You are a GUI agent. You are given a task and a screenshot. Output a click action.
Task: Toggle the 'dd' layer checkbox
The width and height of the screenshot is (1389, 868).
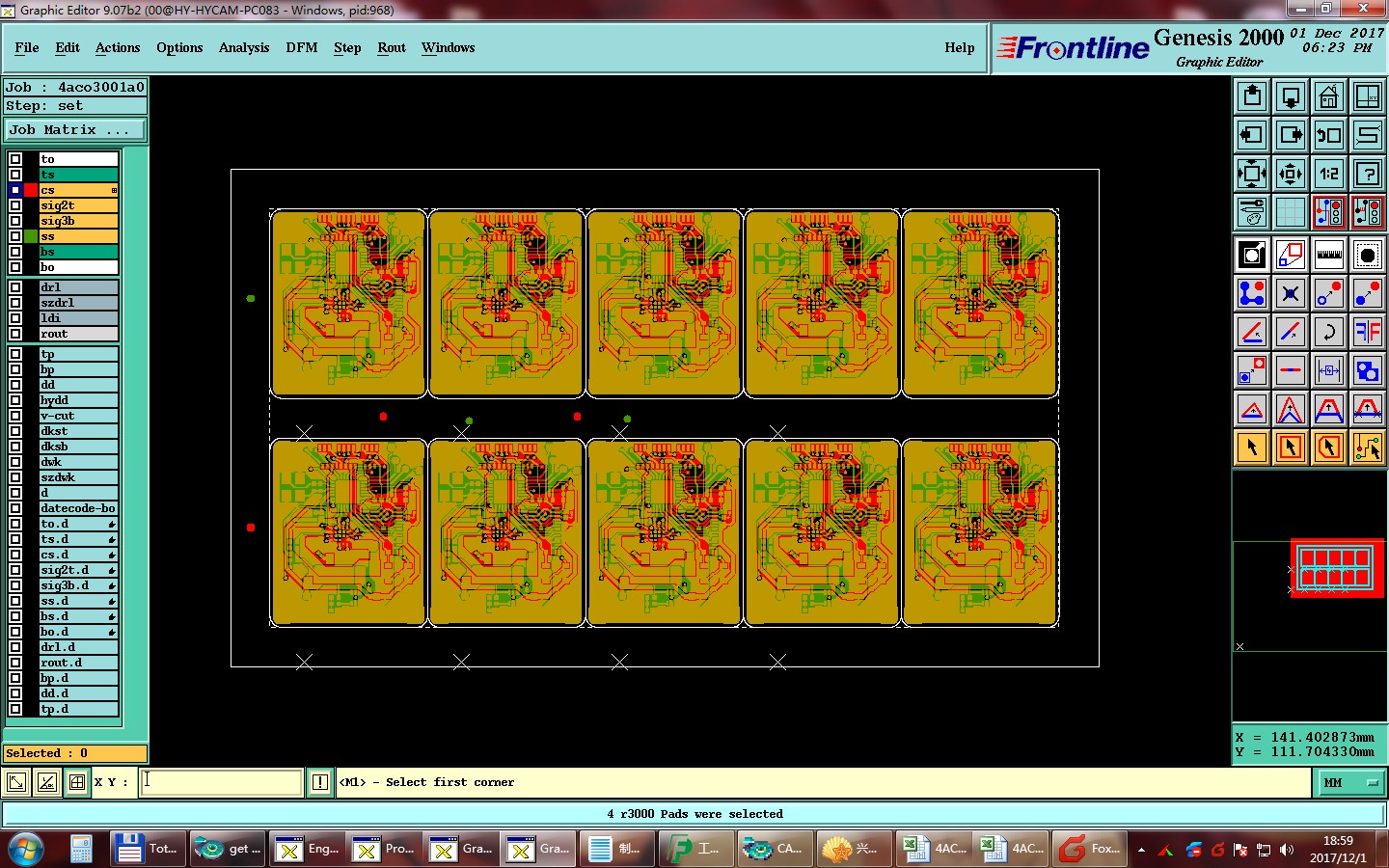[x=15, y=385]
